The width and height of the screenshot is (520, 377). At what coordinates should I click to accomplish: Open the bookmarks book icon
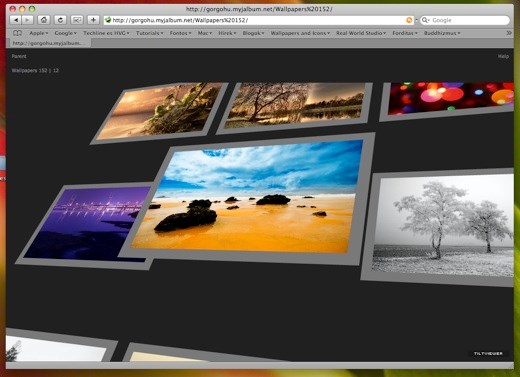[17, 33]
